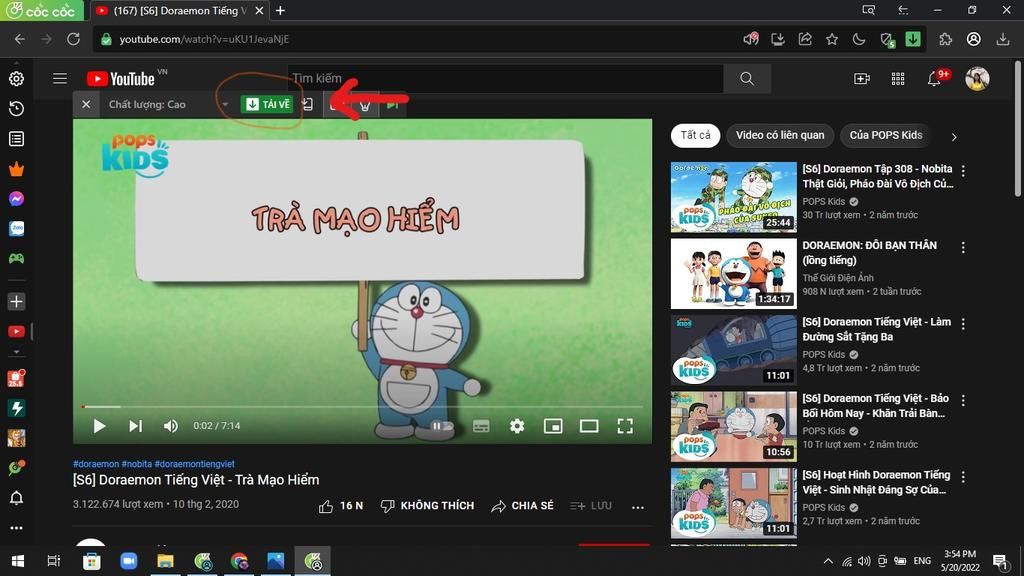The width and height of the screenshot is (1024, 576).
Task: Skip to the next video
Action: point(135,426)
